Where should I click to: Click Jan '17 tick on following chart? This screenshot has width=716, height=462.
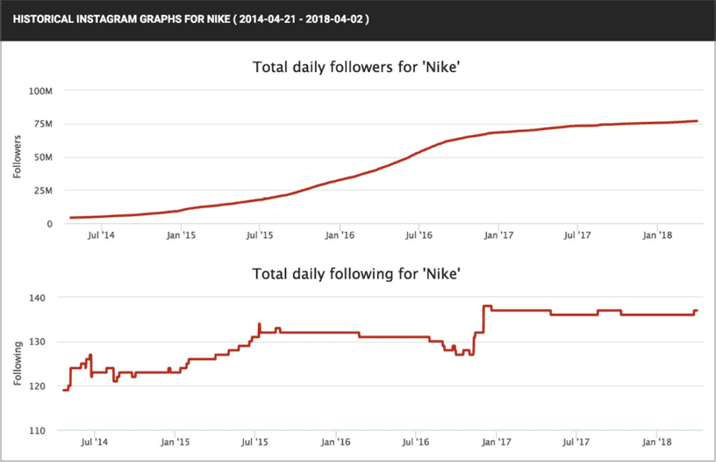click(496, 442)
